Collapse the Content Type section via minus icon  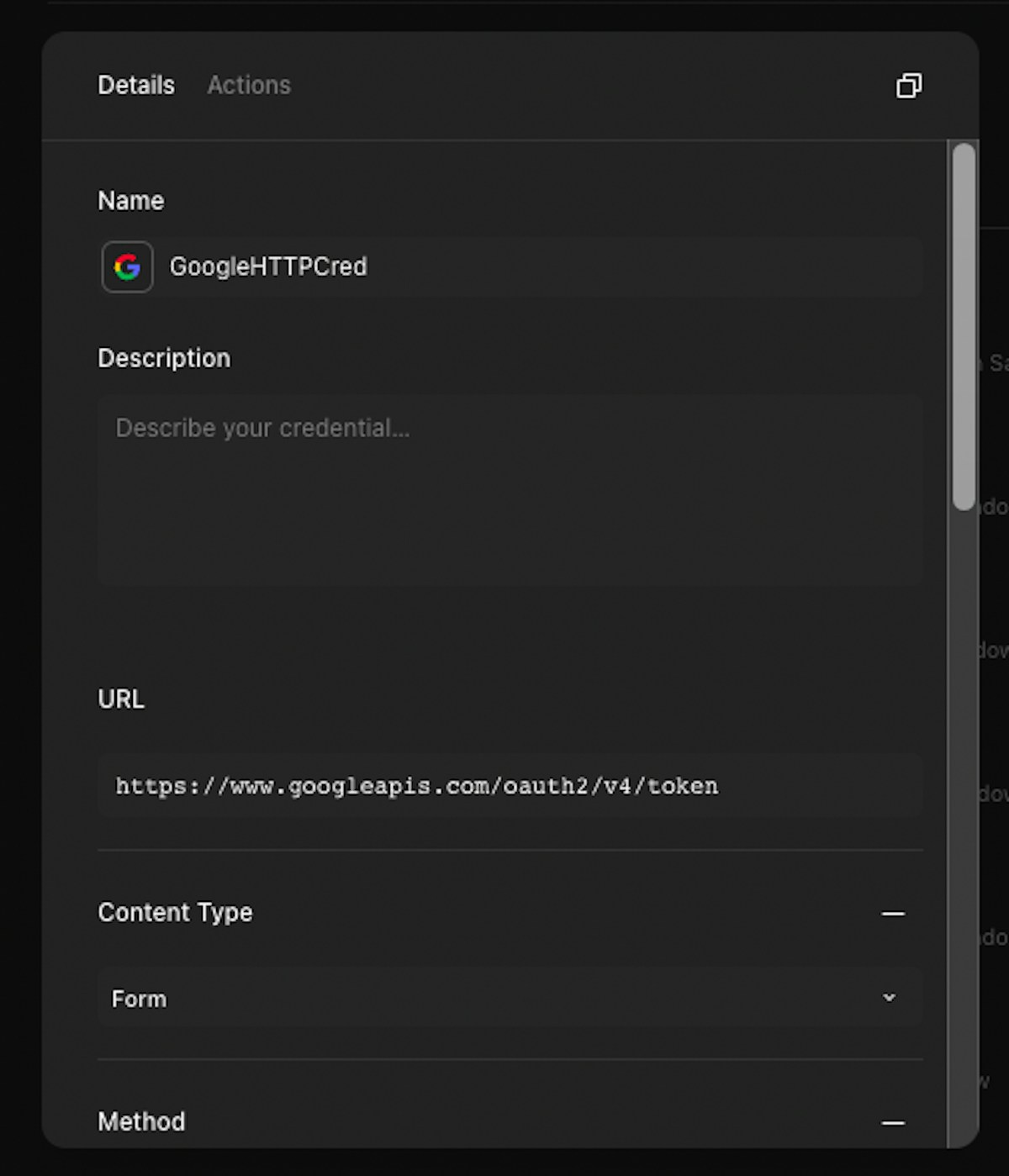tap(893, 914)
